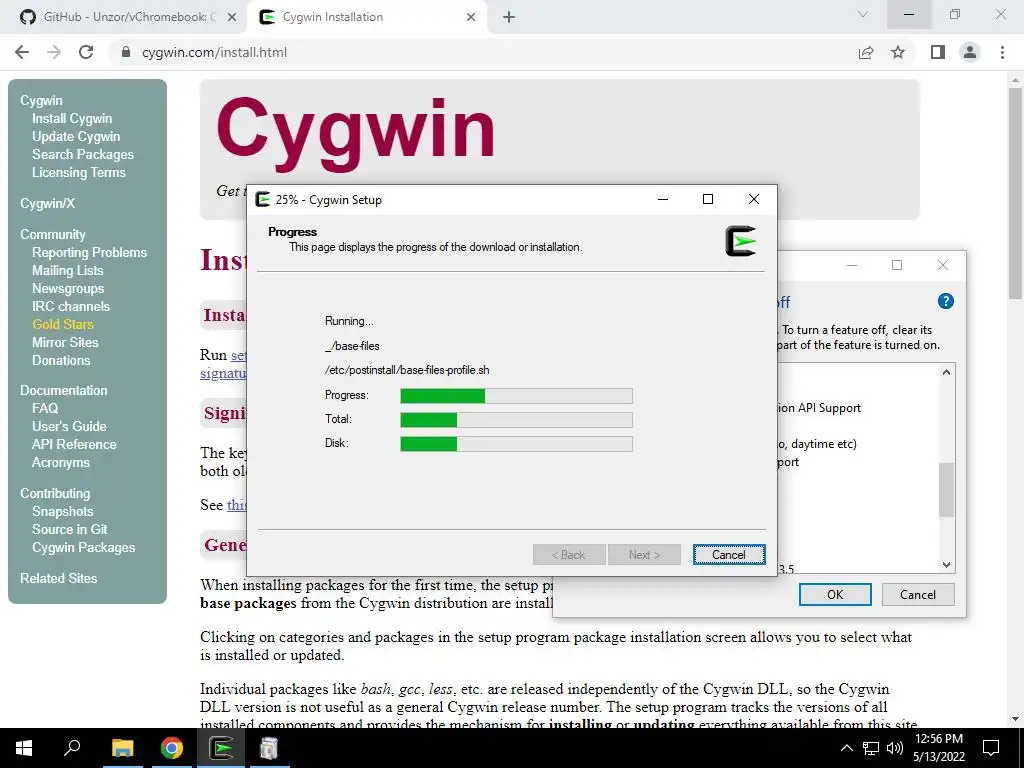Viewport: 1024px width, 768px height.
Task: Bookmark this page with the star
Action: coord(898,52)
